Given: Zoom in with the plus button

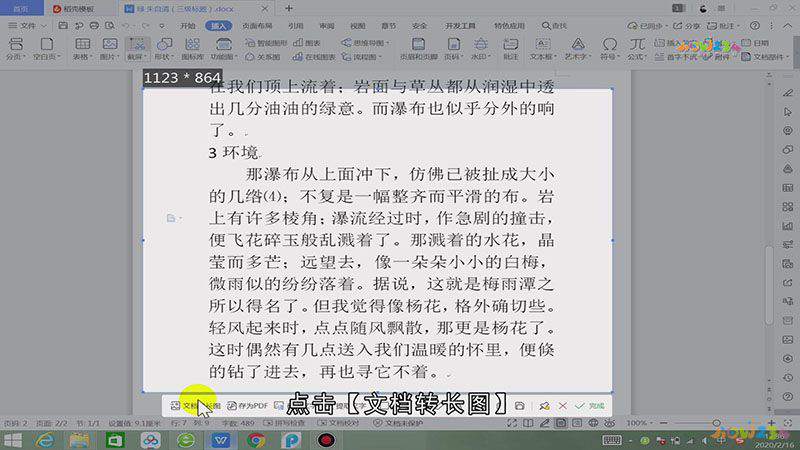Looking at the screenshot, I should click(771, 423).
